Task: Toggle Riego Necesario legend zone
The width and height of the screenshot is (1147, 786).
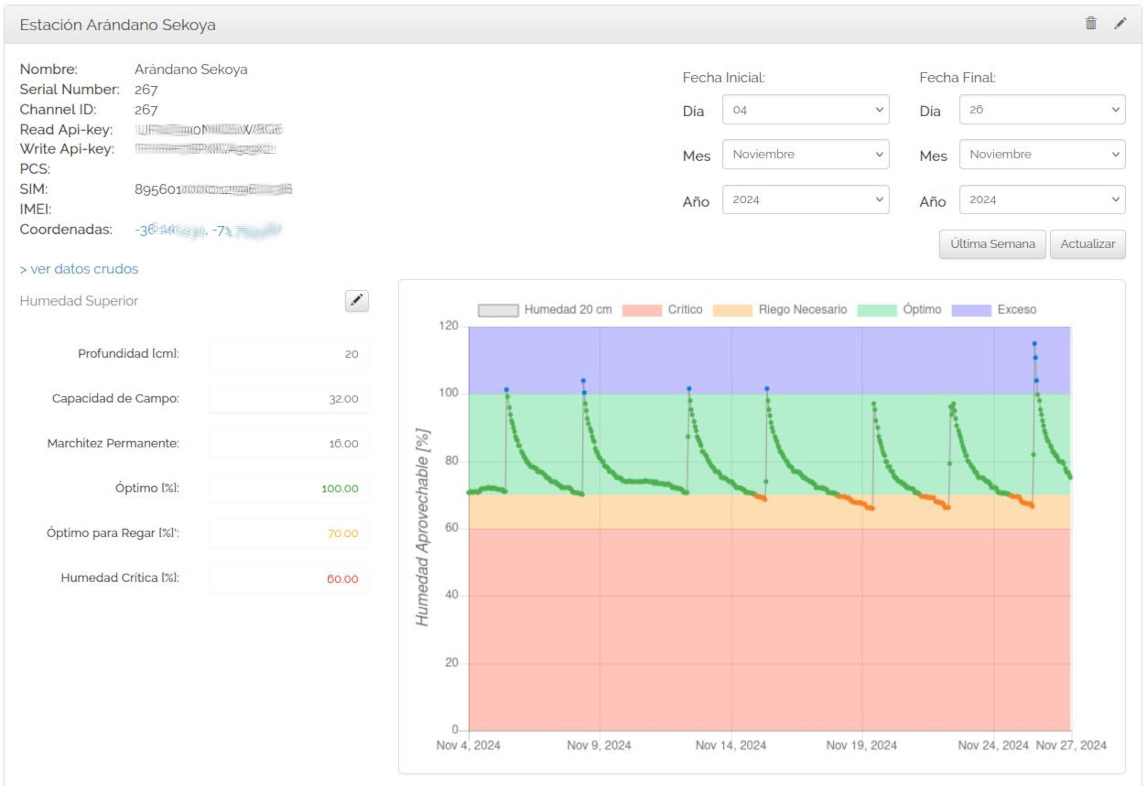Action: tap(732, 310)
